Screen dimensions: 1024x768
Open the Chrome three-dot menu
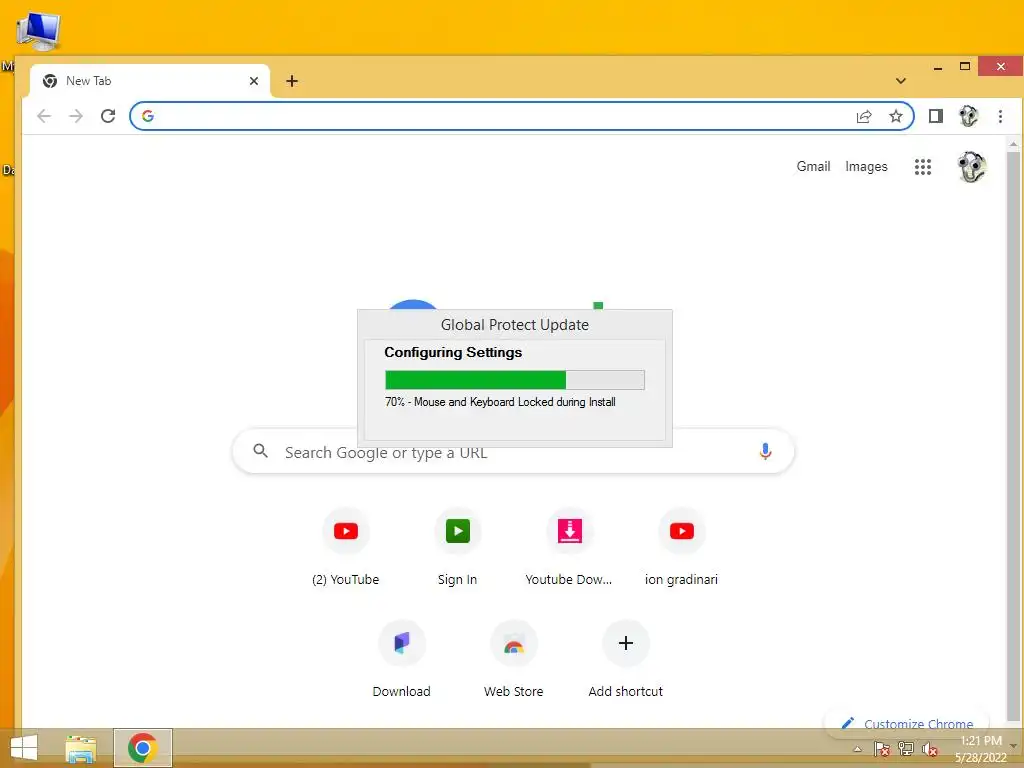[x=1000, y=116]
